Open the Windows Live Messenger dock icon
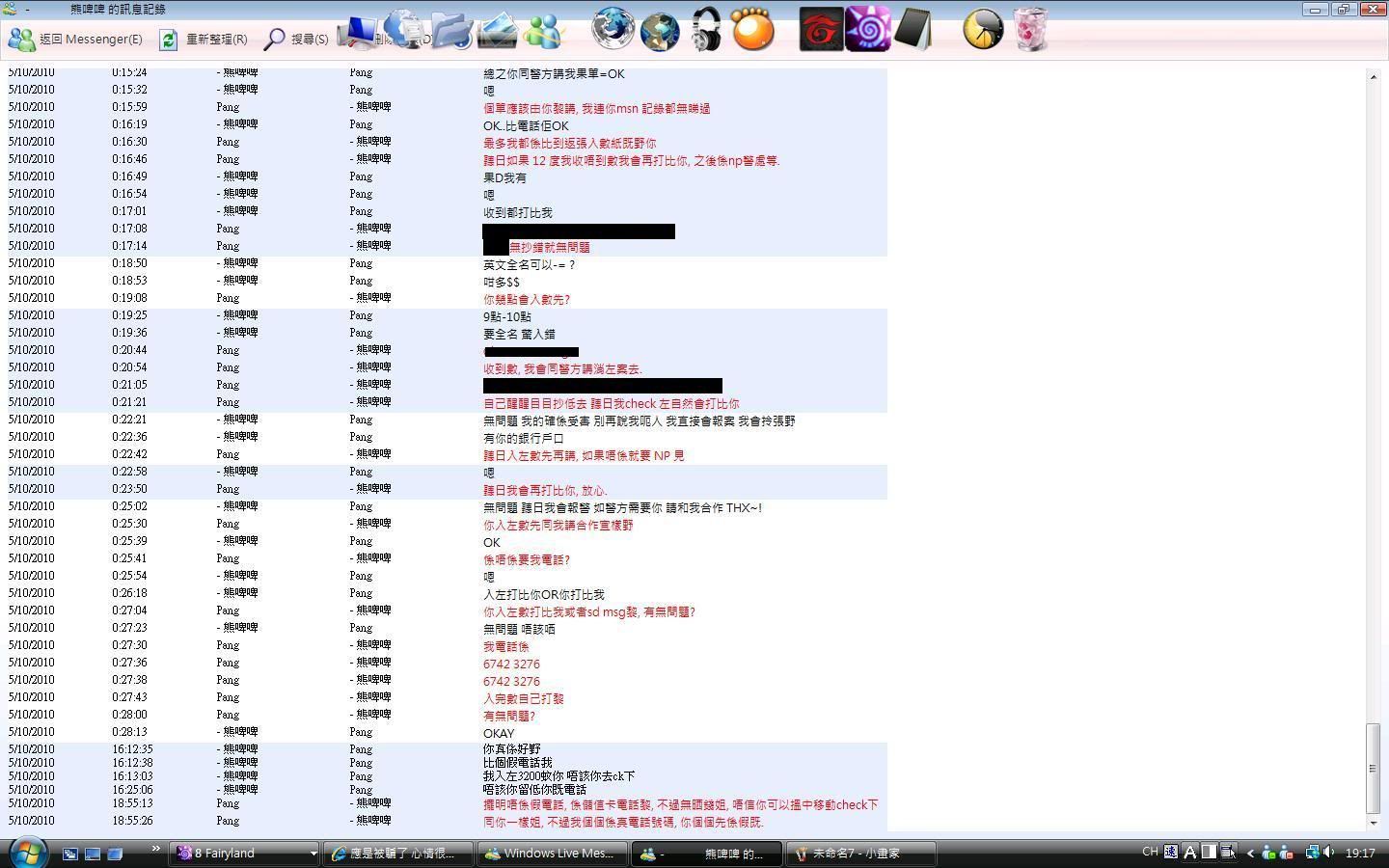Screen dimensions: 1389x868 (542, 30)
